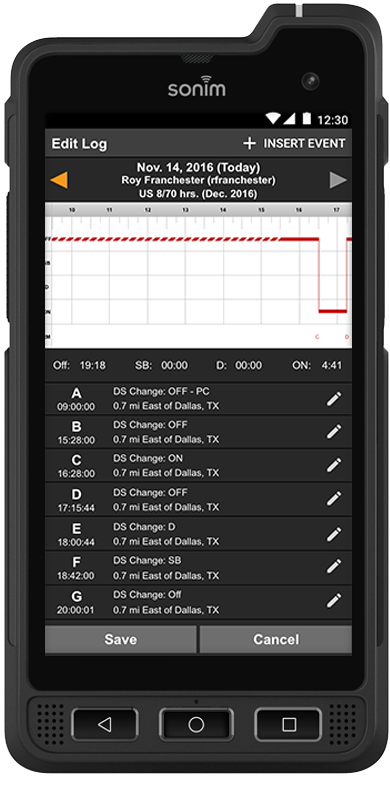Tap the dashed red OFF line in graph

pos(162,239)
